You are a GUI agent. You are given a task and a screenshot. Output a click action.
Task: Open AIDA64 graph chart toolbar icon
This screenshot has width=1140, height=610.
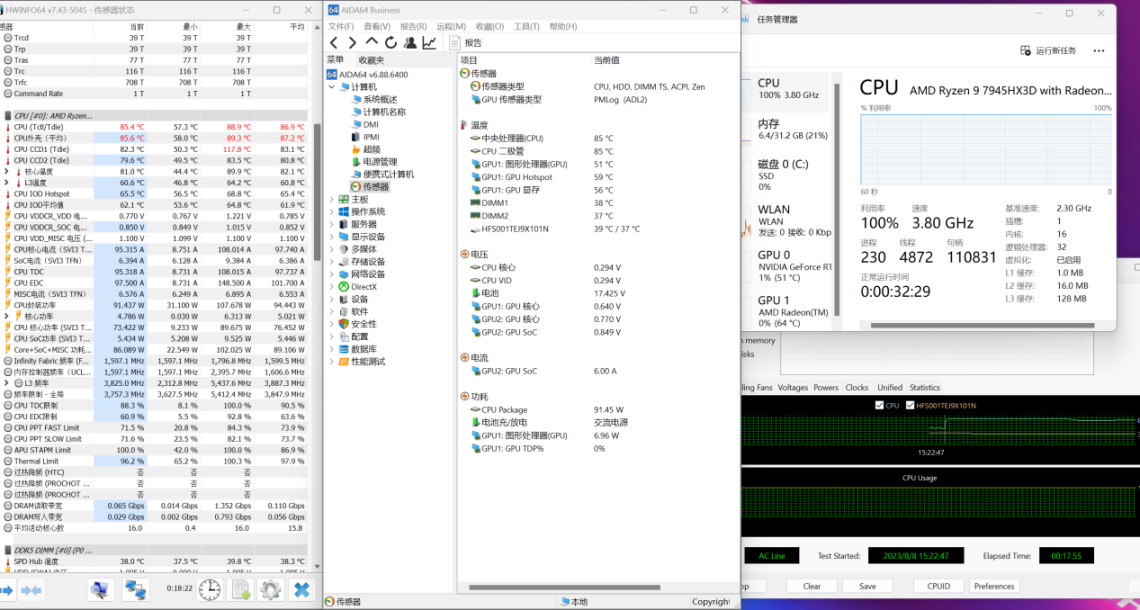430,43
